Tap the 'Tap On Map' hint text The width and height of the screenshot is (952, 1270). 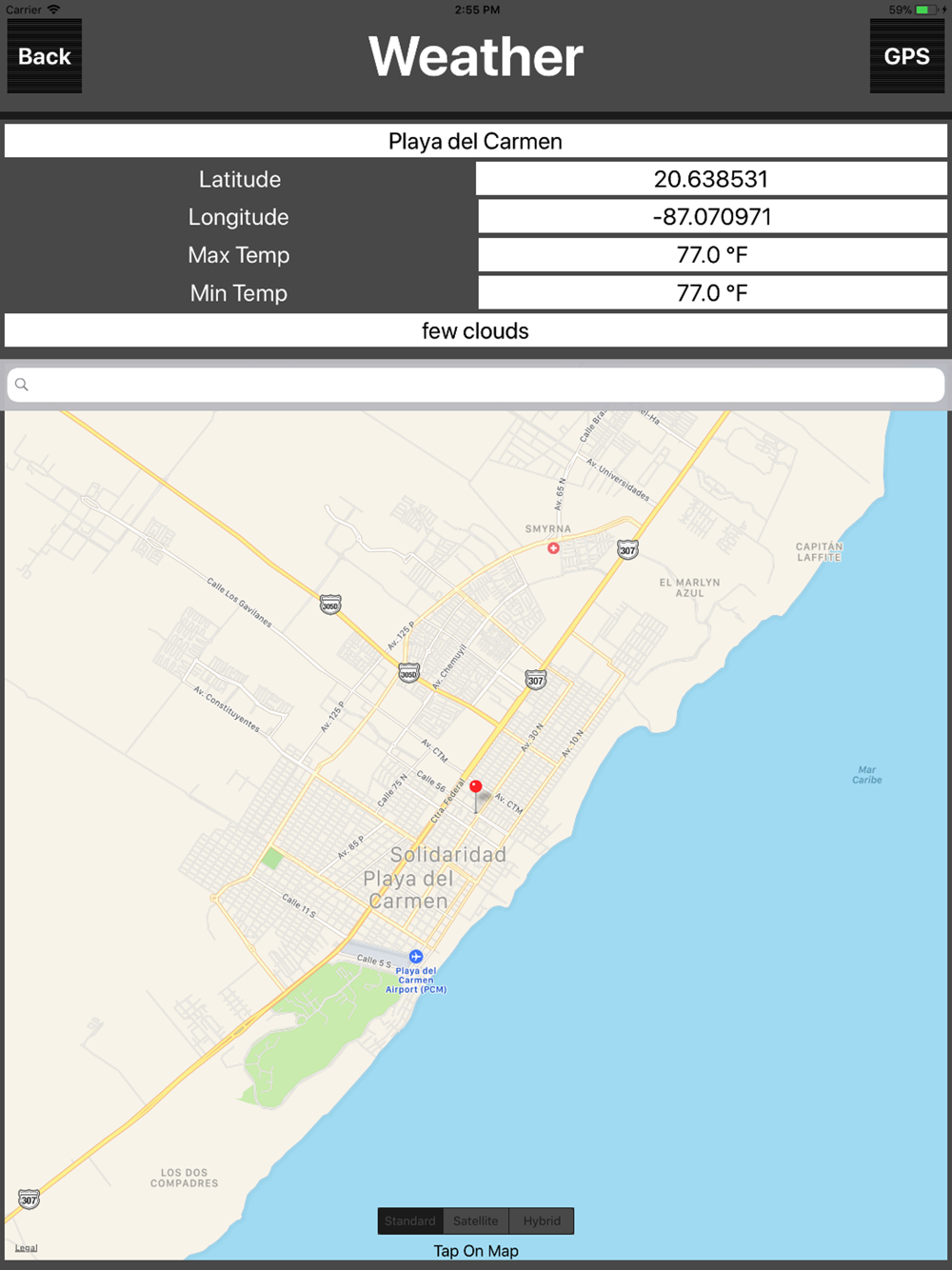tap(476, 1251)
